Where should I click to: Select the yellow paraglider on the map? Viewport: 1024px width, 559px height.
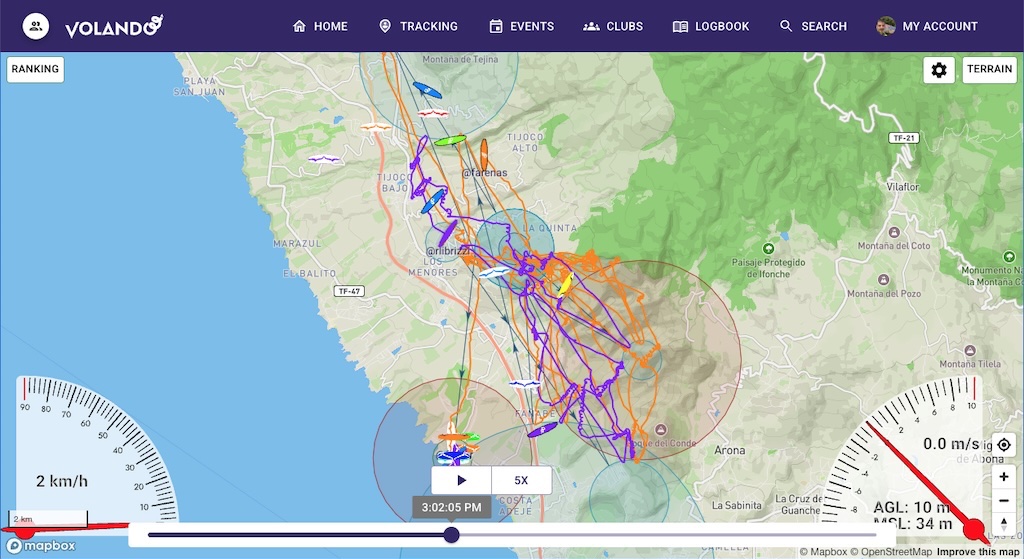pyautogui.click(x=564, y=283)
